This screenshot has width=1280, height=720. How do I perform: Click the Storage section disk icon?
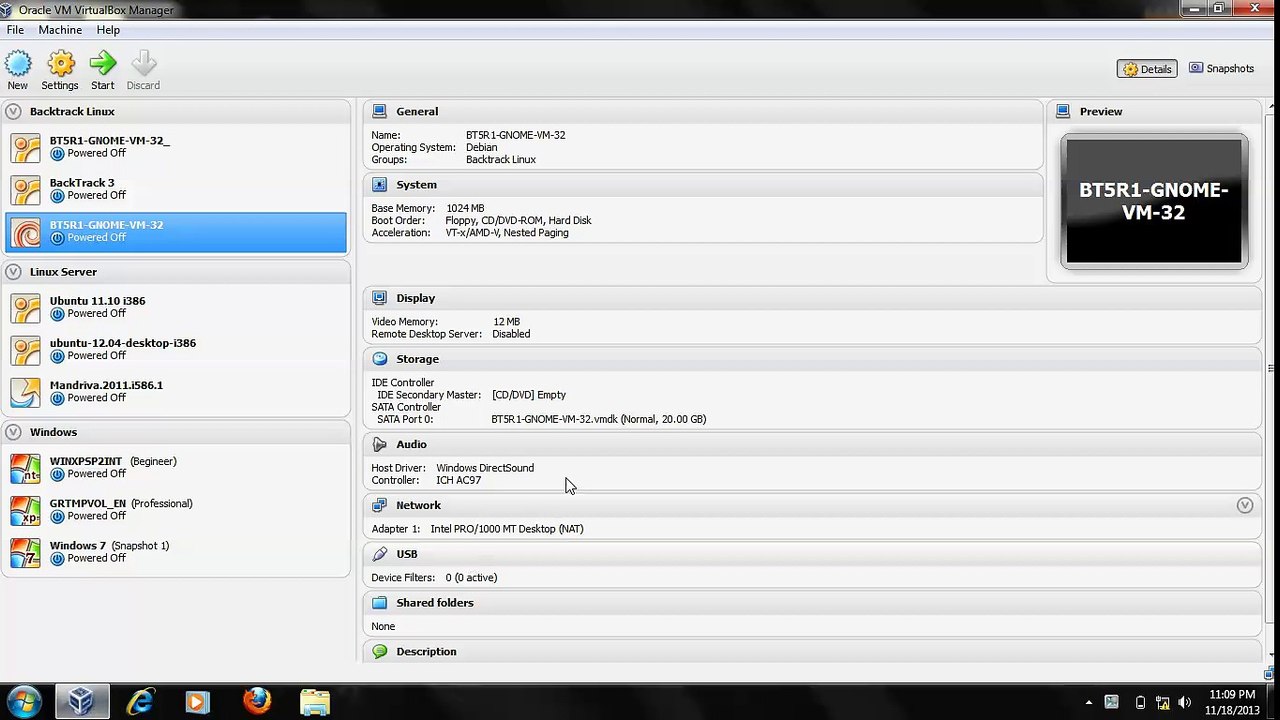coord(379,358)
